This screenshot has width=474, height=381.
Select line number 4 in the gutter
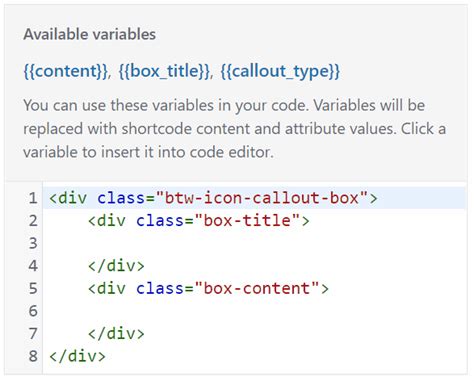[x=33, y=266]
